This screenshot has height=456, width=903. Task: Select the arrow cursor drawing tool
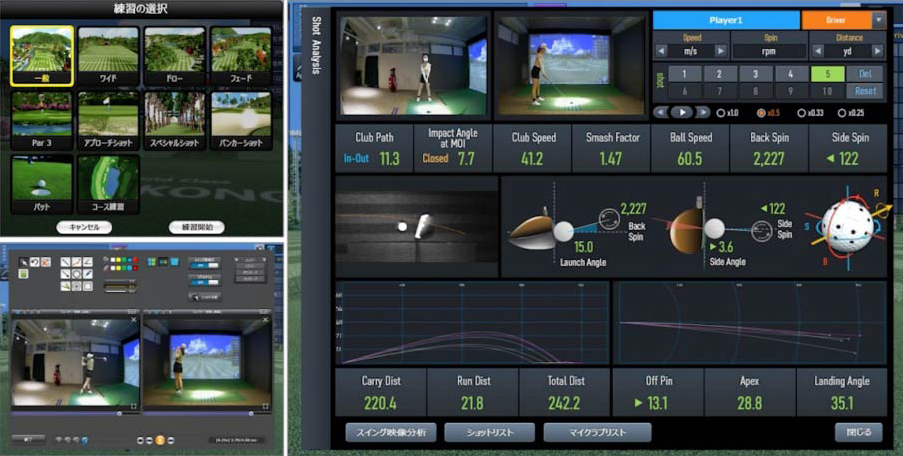coord(22,261)
